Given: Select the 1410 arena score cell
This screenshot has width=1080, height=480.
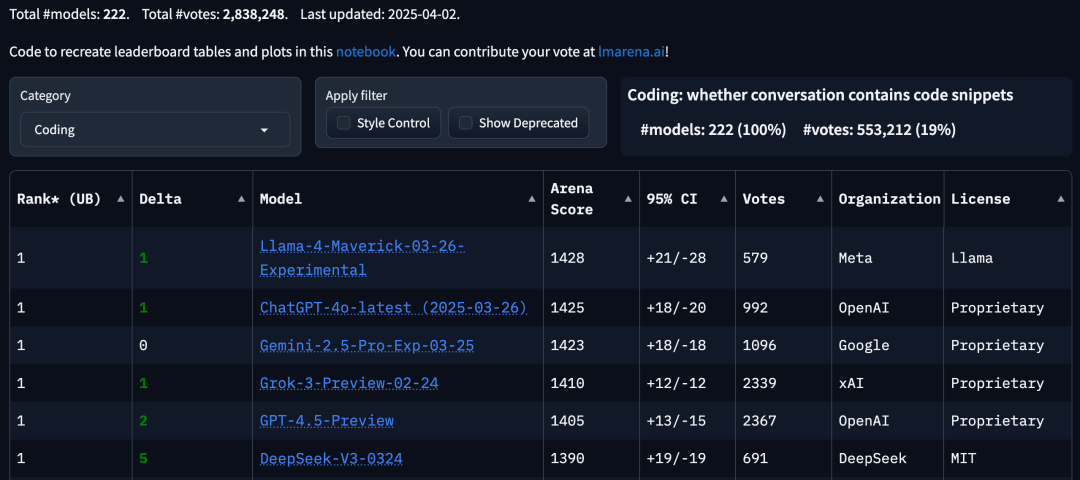Looking at the screenshot, I should pos(591,383).
